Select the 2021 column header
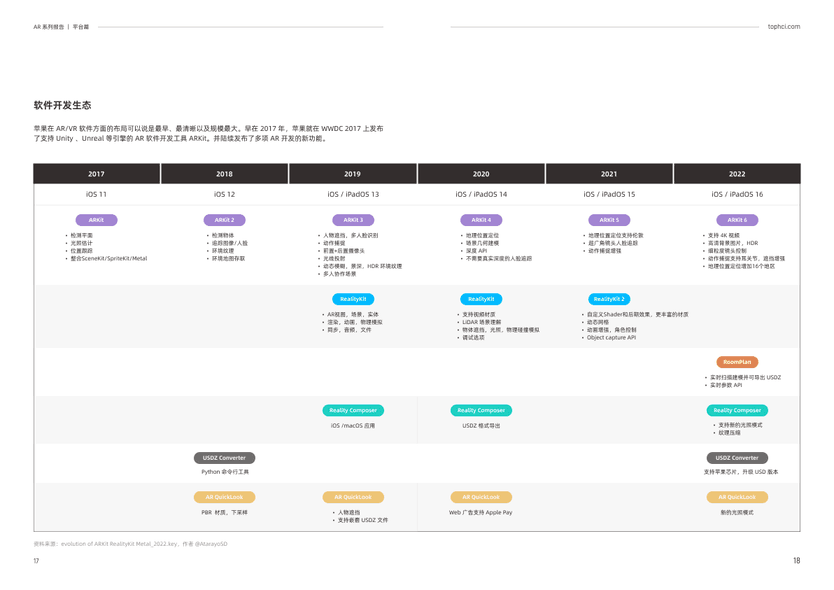Viewport: 834px width, 590px height. point(609,174)
